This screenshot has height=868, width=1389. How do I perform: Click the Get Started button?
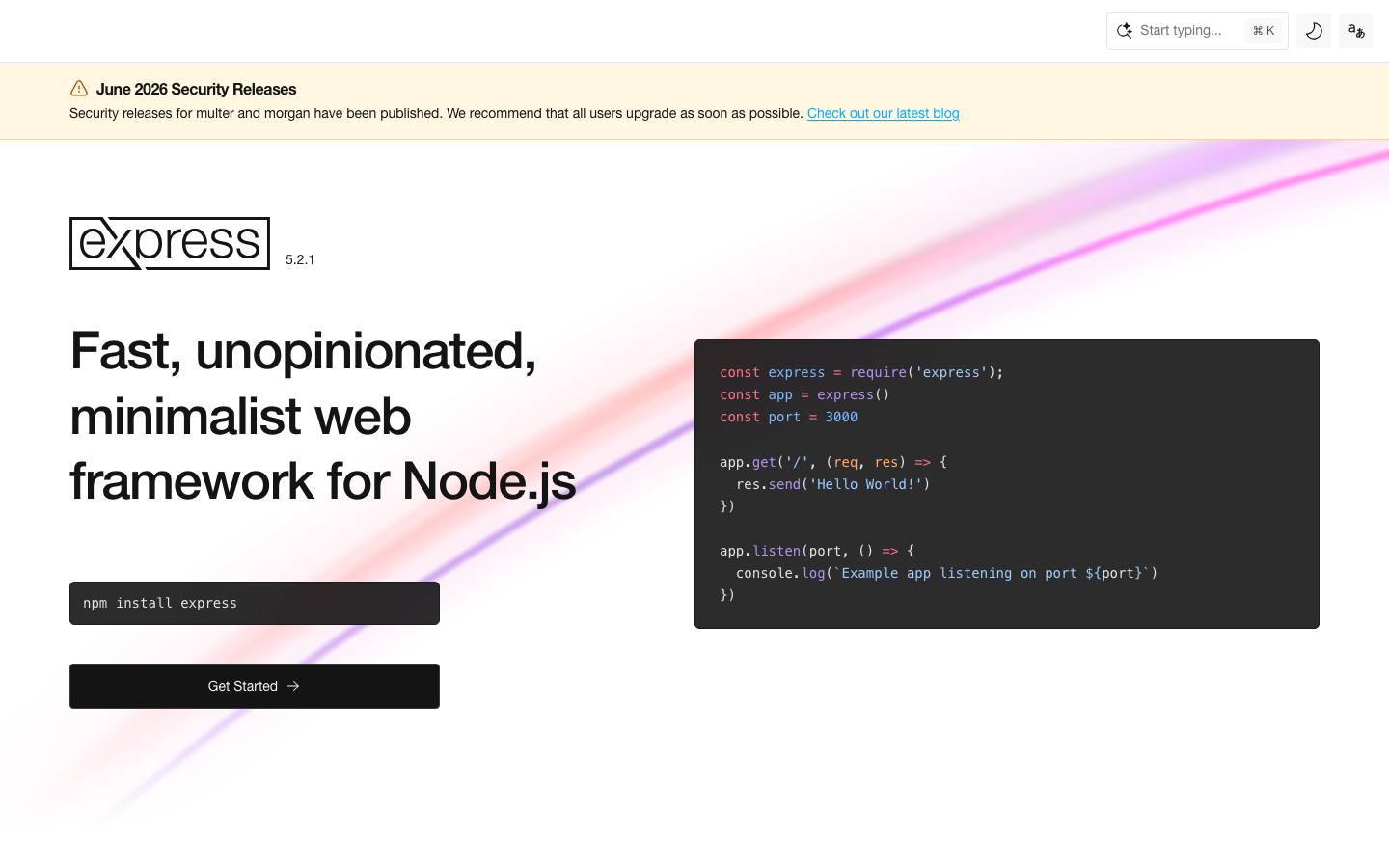[255, 686]
